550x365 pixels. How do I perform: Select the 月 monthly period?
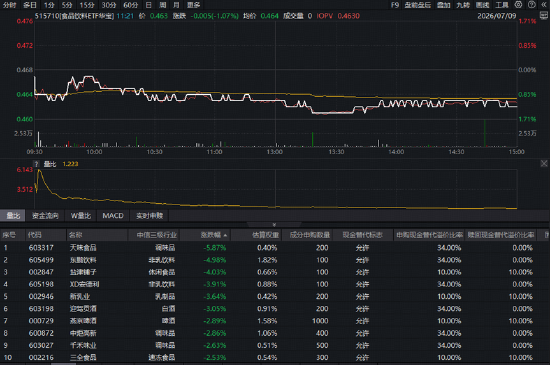(x=176, y=5)
